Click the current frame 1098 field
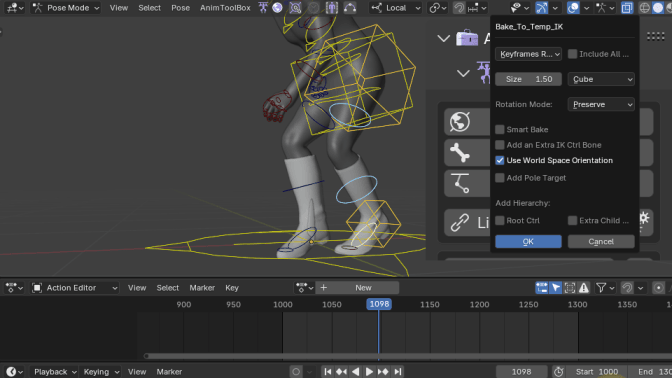 (522, 372)
